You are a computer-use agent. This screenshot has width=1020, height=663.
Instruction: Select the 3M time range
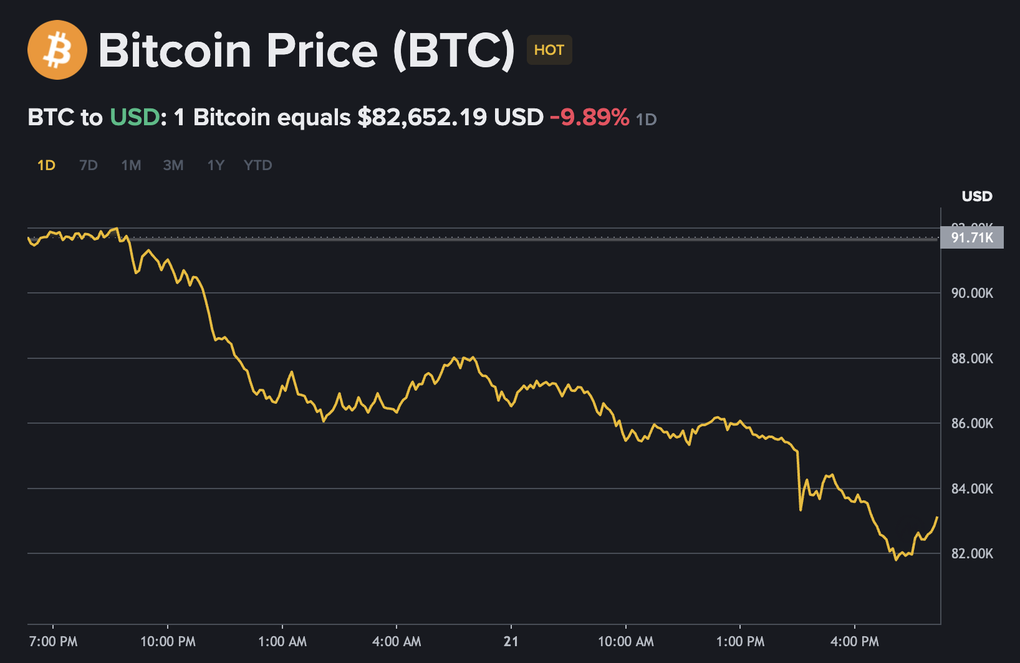click(172, 165)
